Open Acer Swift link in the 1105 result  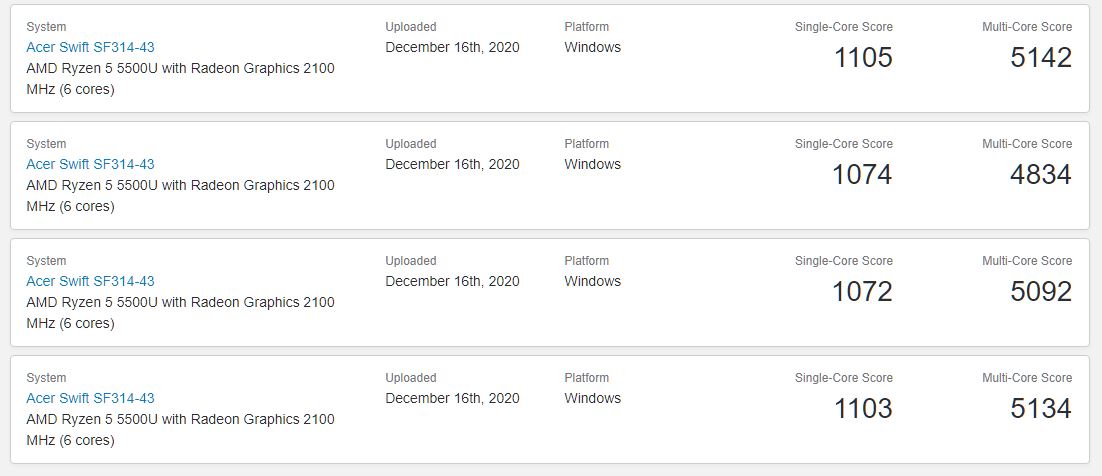(x=90, y=47)
